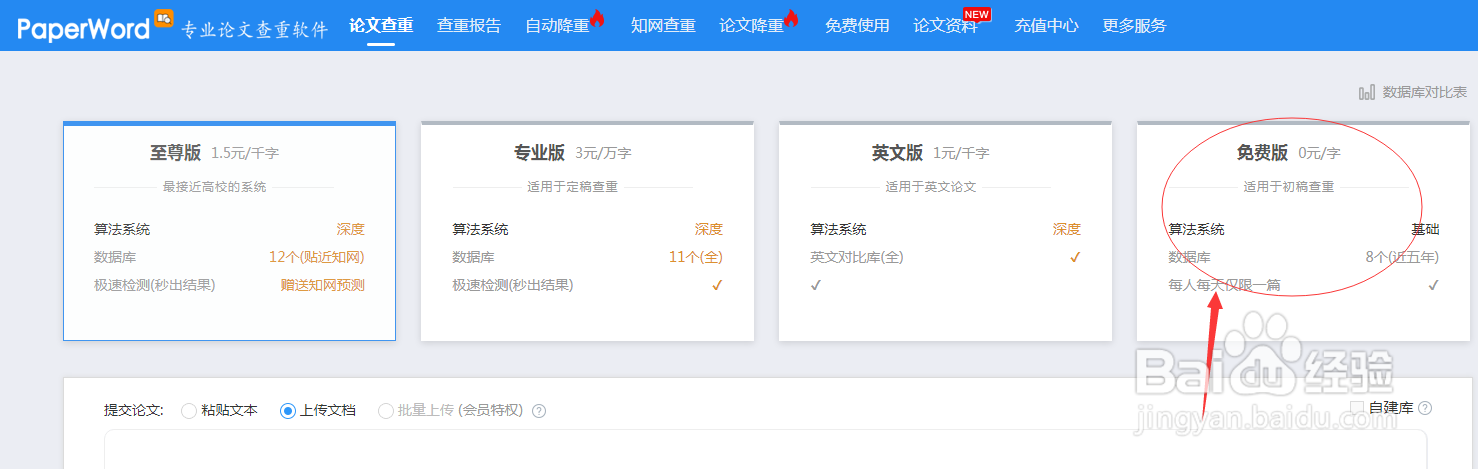1478x469 pixels.
Task: Select the 粘贴文本 radio option
Action: point(219,410)
